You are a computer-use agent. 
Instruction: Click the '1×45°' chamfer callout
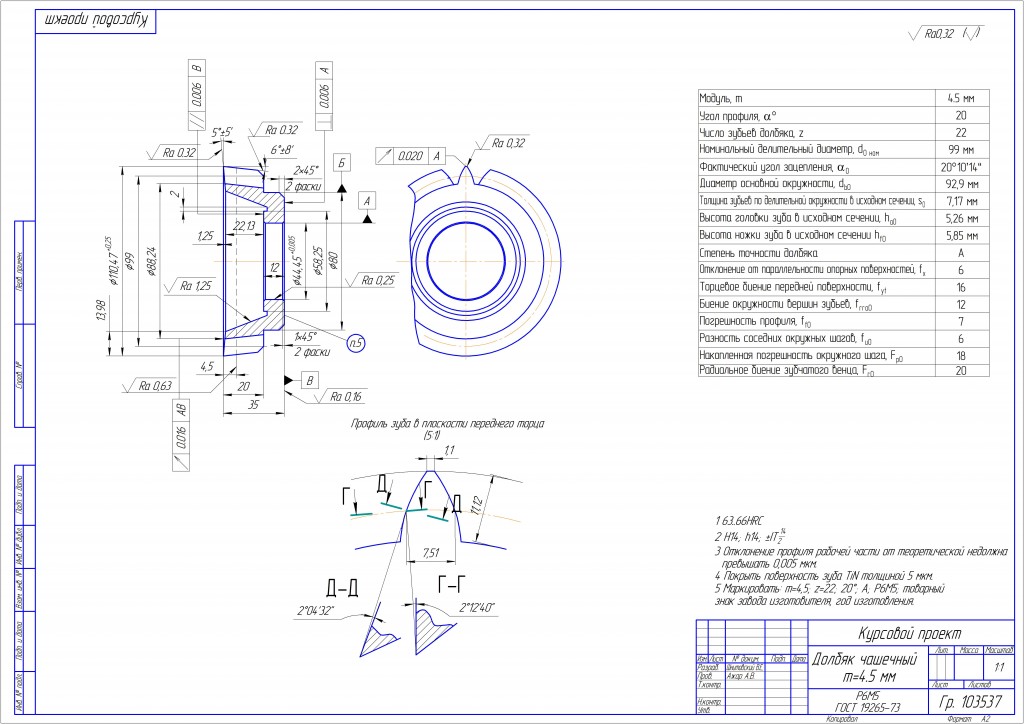coord(306,337)
